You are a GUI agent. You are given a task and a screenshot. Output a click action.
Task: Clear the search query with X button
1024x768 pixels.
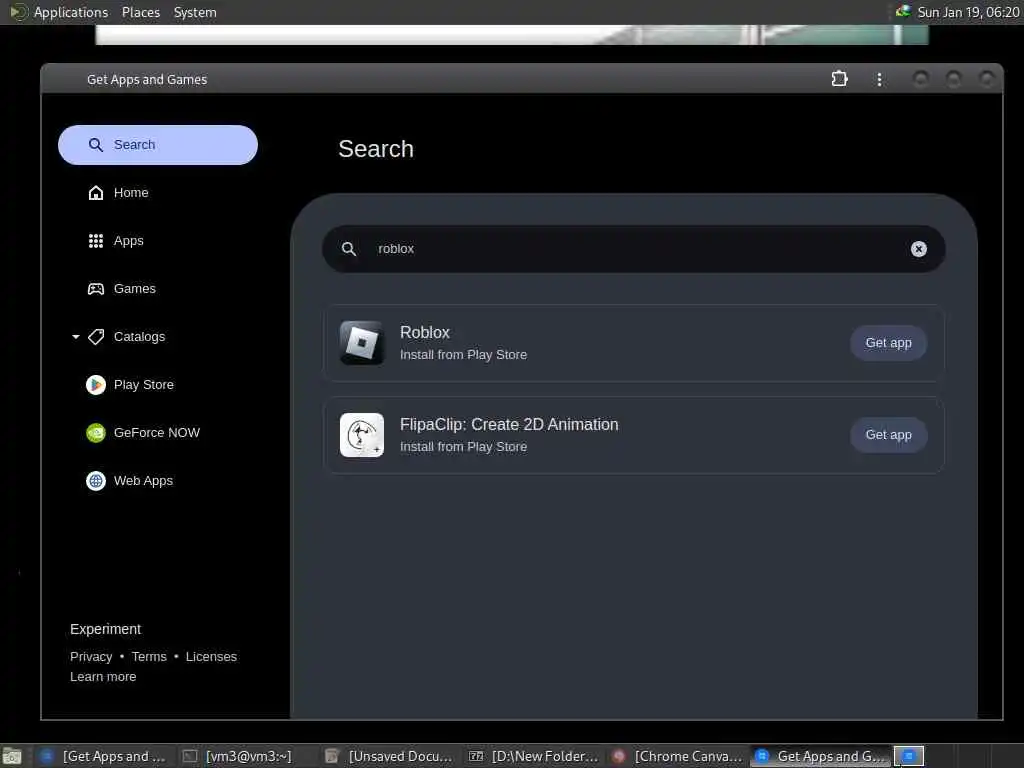(x=918, y=249)
